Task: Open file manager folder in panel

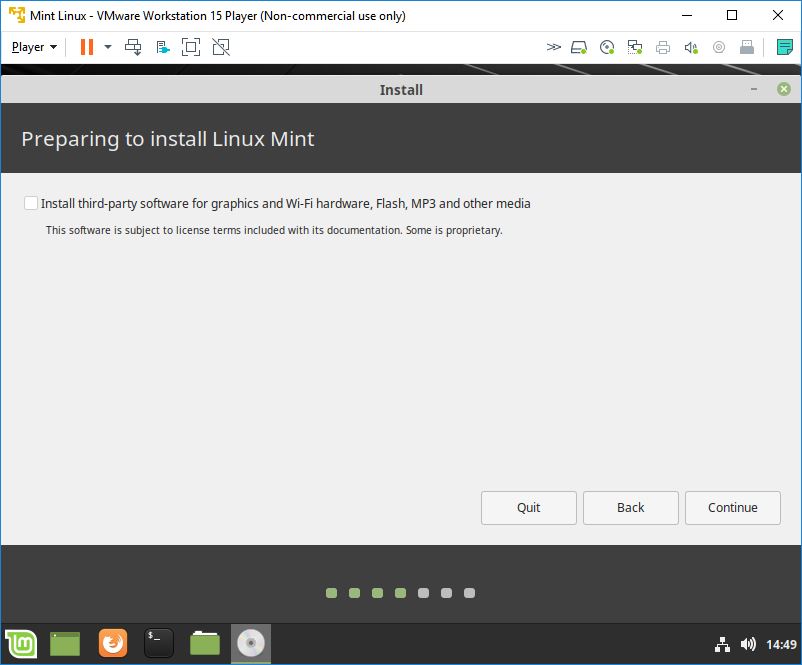Action: pos(205,644)
